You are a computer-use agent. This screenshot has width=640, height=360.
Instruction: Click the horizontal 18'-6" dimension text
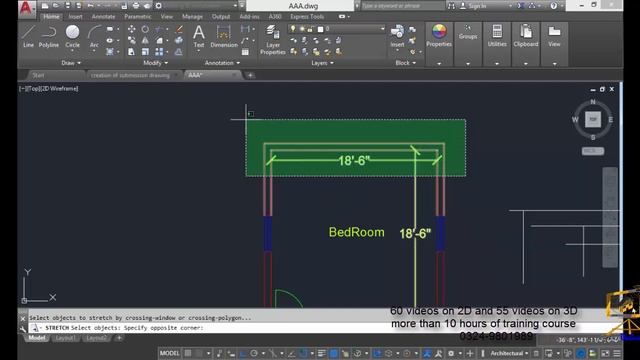[354, 161]
